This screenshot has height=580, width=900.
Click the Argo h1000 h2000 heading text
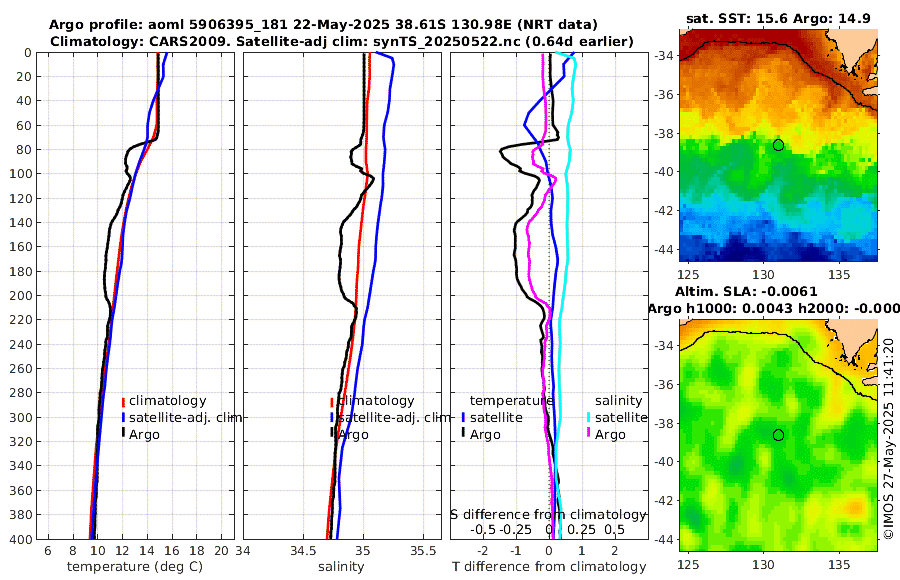click(774, 308)
